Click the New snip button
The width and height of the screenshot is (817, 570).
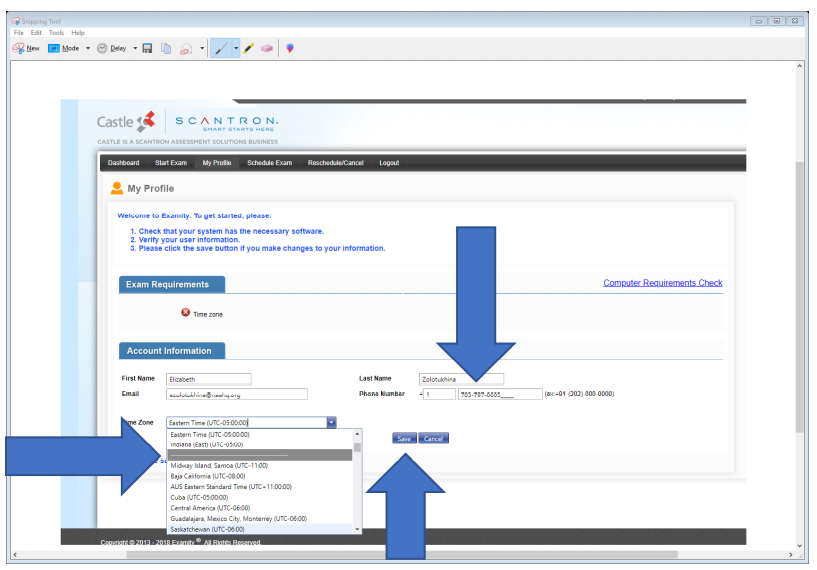tap(26, 48)
